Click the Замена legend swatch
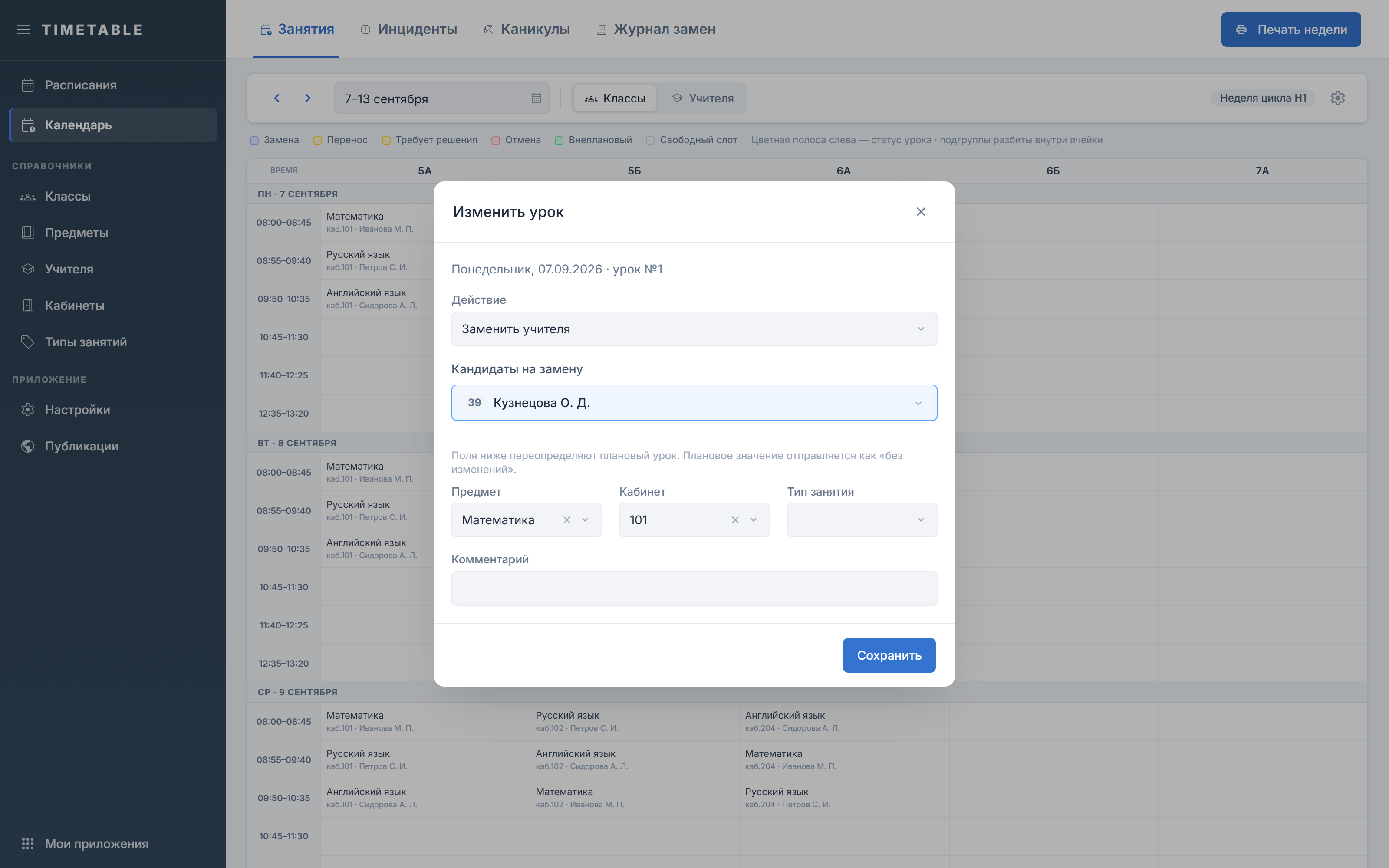The width and height of the screenshot is (1389, 868). coord(254,141)
